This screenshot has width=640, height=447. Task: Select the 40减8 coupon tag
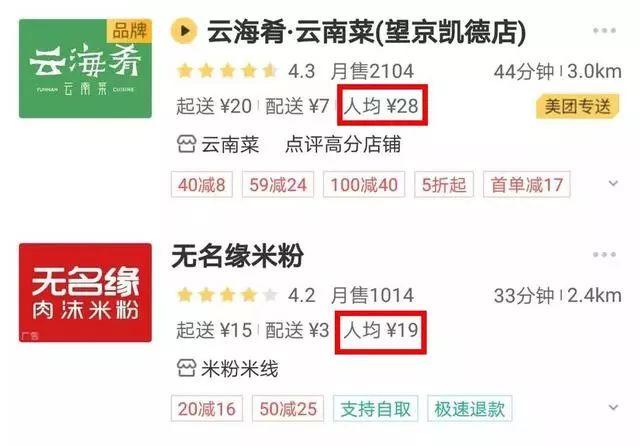click(202, 185)
